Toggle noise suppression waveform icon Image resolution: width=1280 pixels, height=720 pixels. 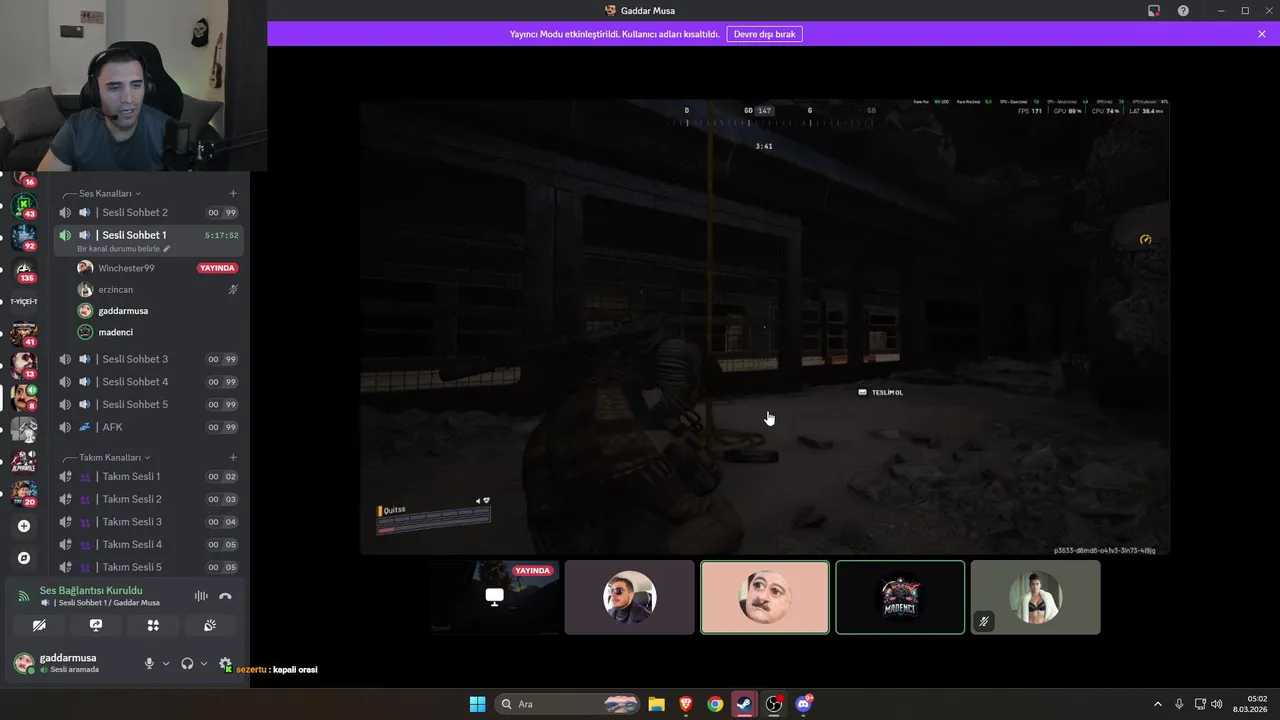coord(201,596)
